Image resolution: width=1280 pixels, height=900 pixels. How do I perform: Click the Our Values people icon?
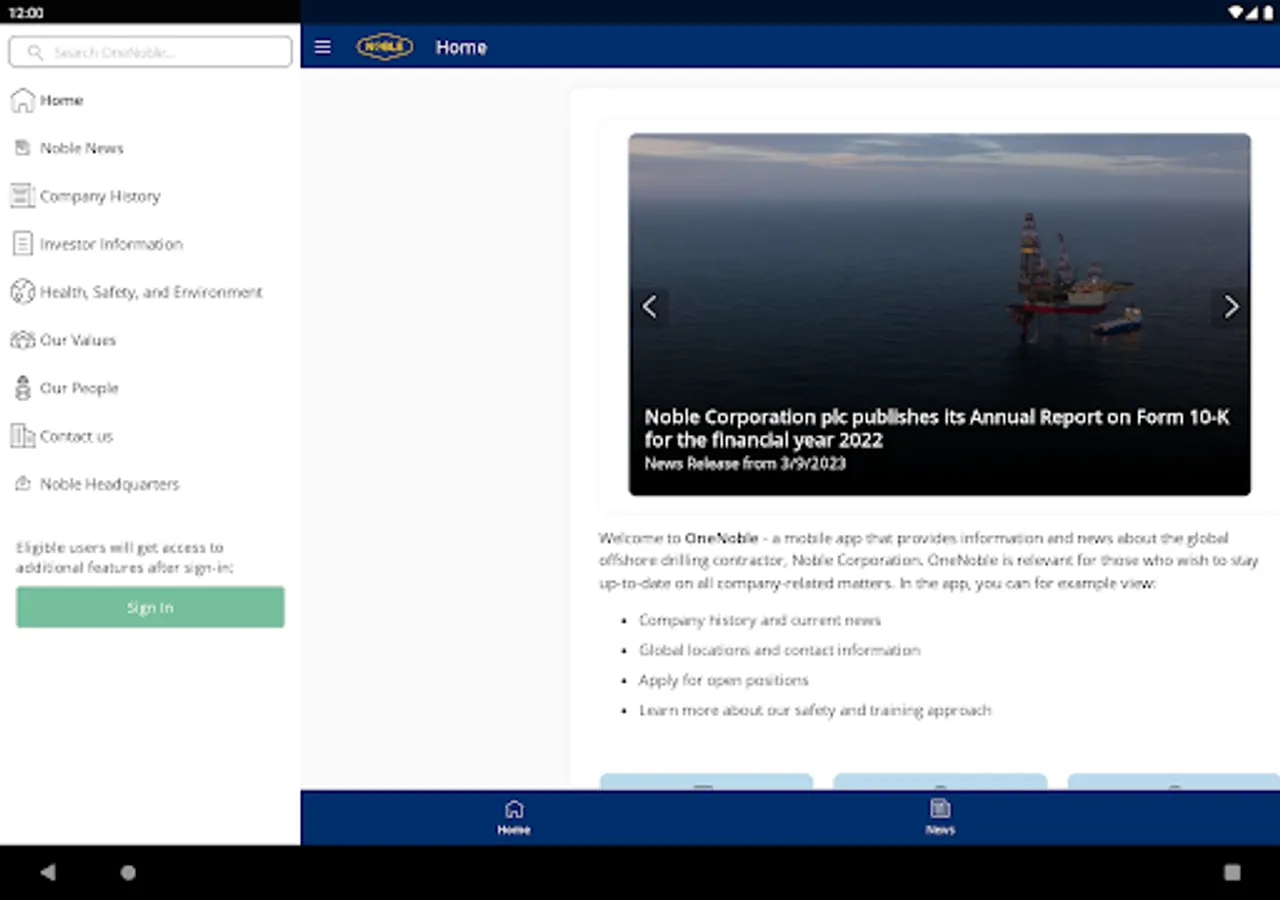click(x=22, y=340)
